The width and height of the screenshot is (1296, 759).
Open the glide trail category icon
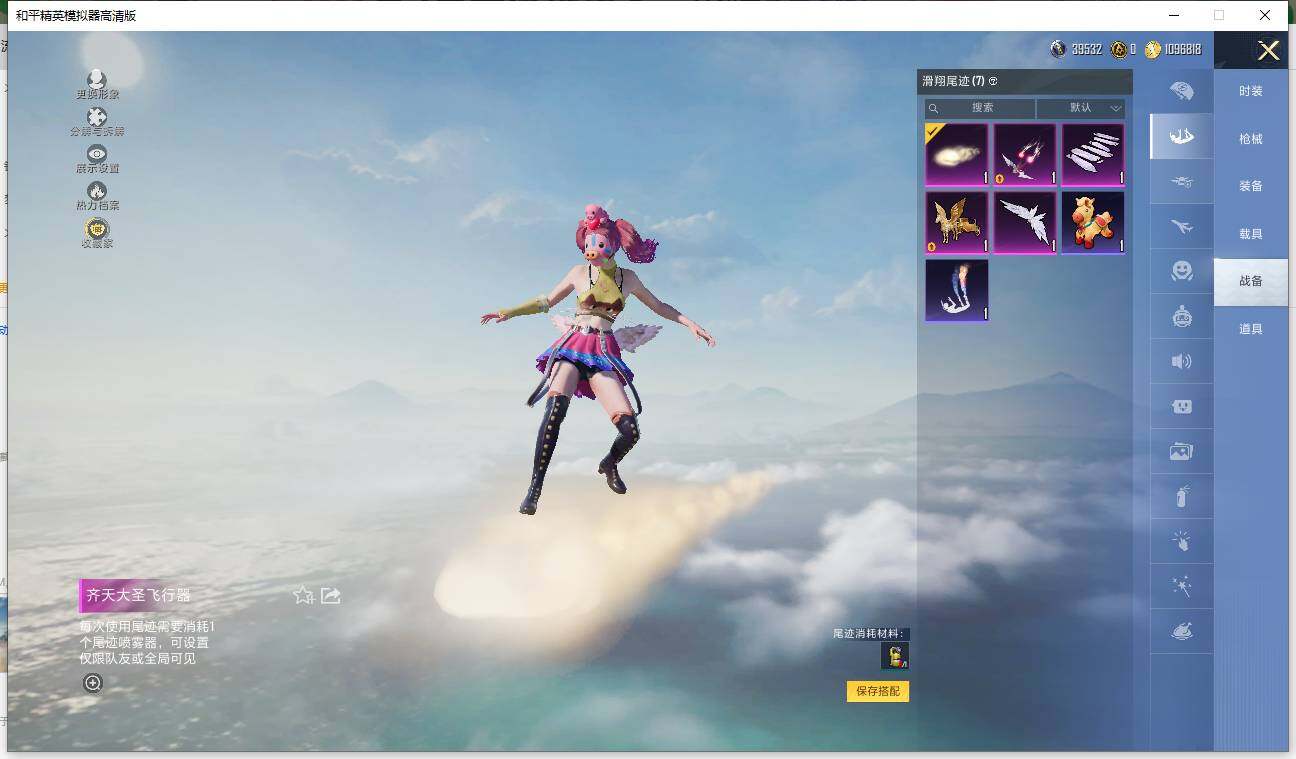click(1181, 136)
